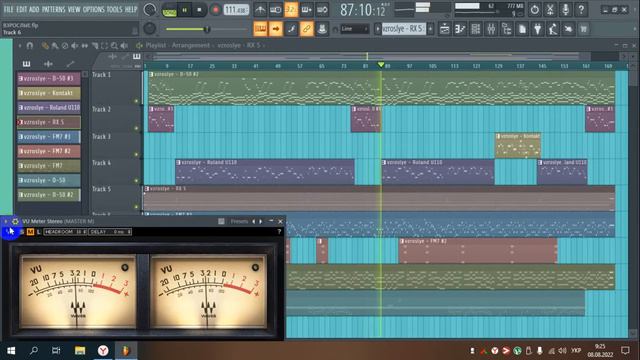Open the Line snap dropdown
This screenshot has height=360, width=640.
[x=355, y=29]
